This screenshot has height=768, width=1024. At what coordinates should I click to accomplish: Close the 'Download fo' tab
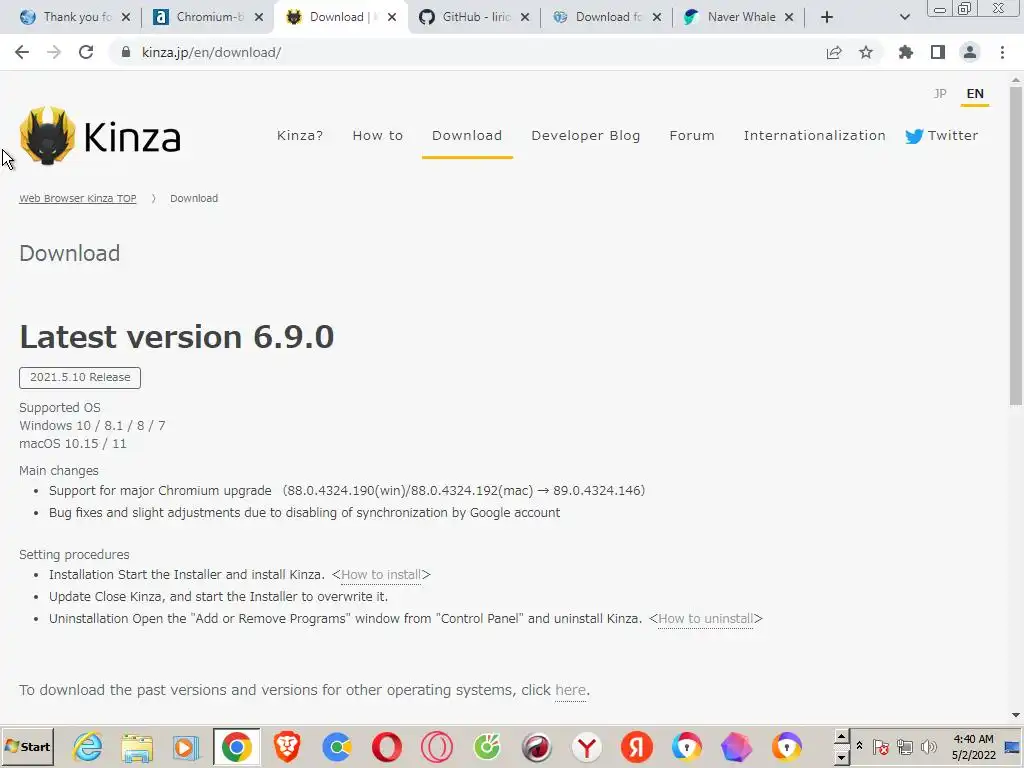657,17
